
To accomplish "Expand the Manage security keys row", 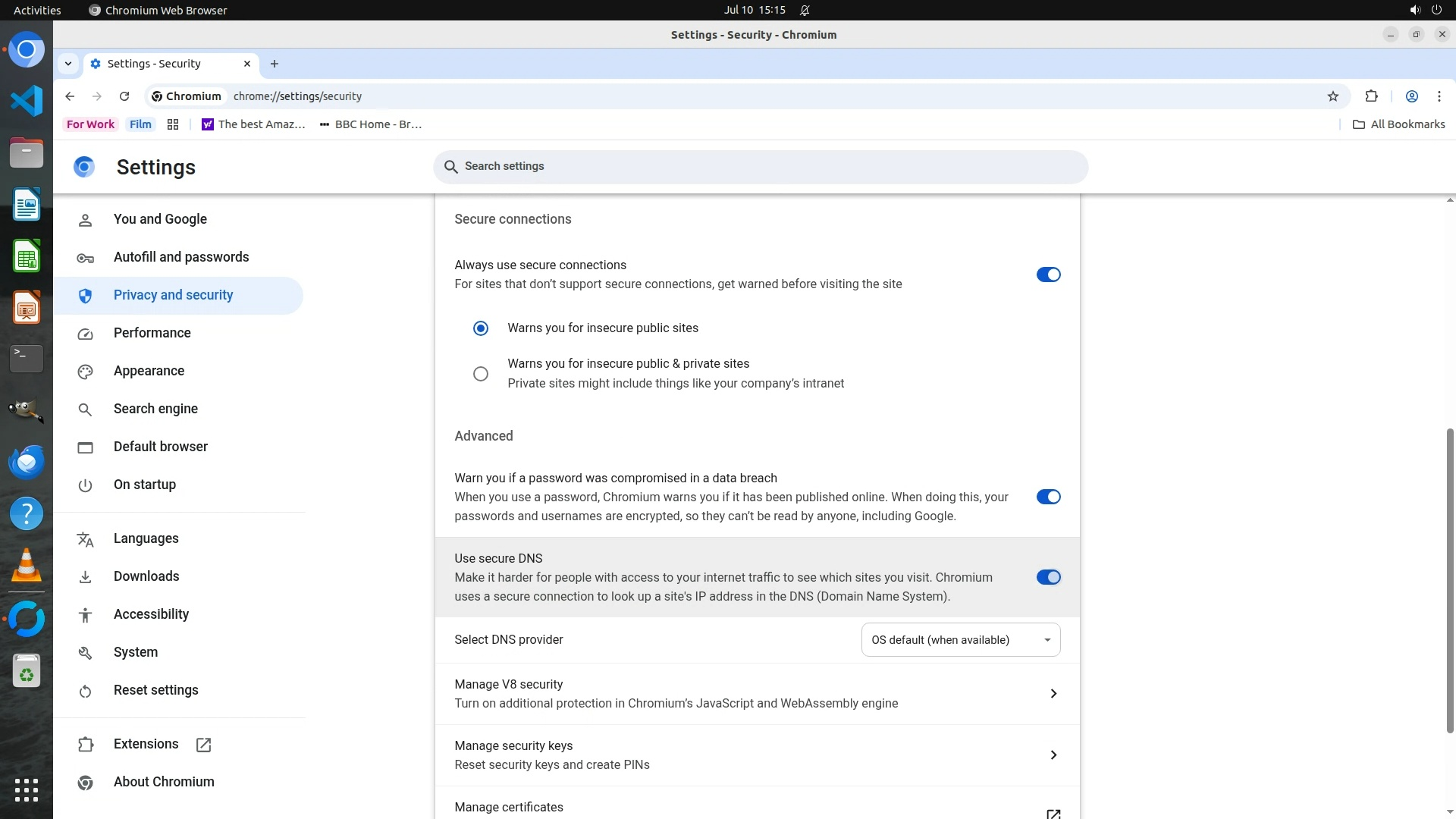I will pyautogui.click(x=1053, y=755).
